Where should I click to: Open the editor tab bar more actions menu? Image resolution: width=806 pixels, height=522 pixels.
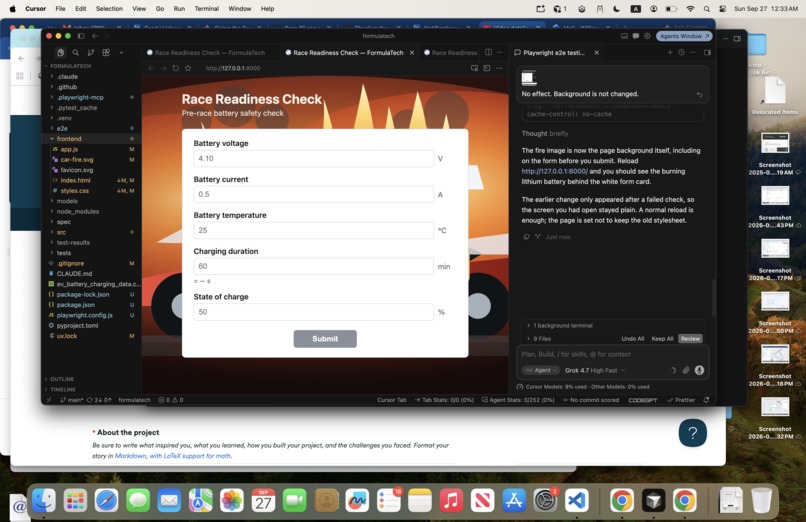[x=499, y=52]
